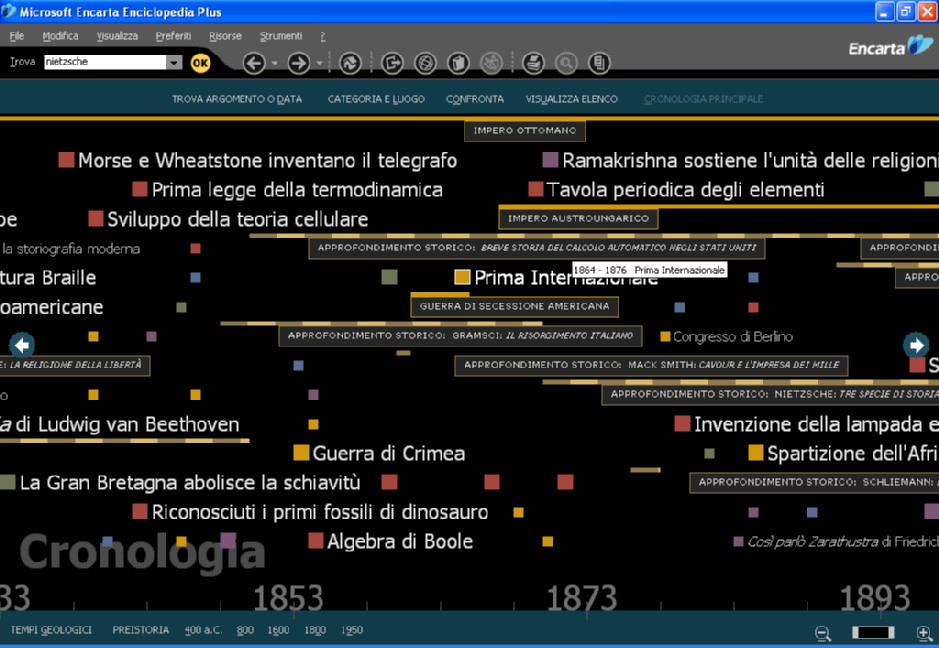
Task: Jump to year 1600 on the timeline
Action: click(278, 630)
